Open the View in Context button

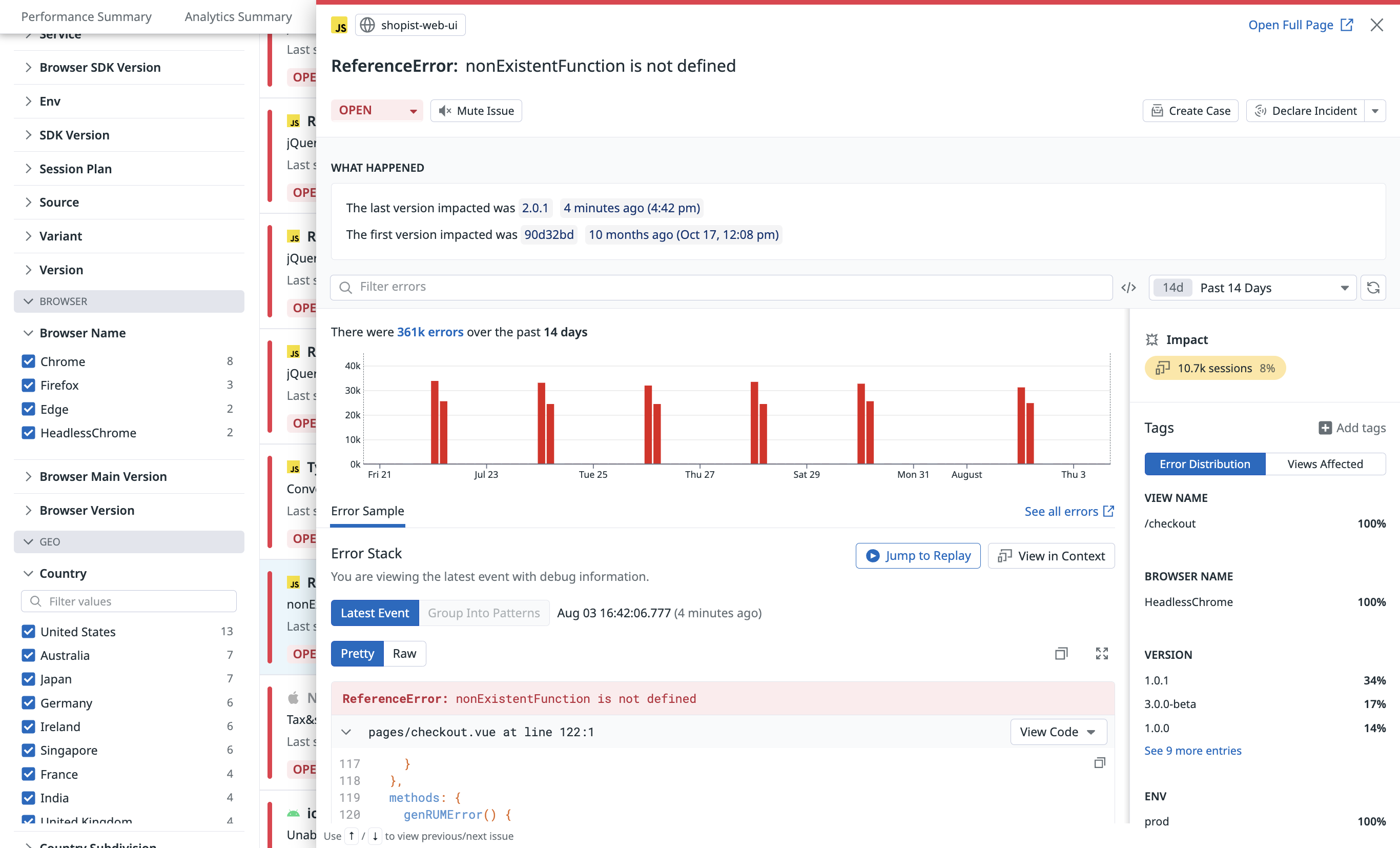coord(1051,555)
